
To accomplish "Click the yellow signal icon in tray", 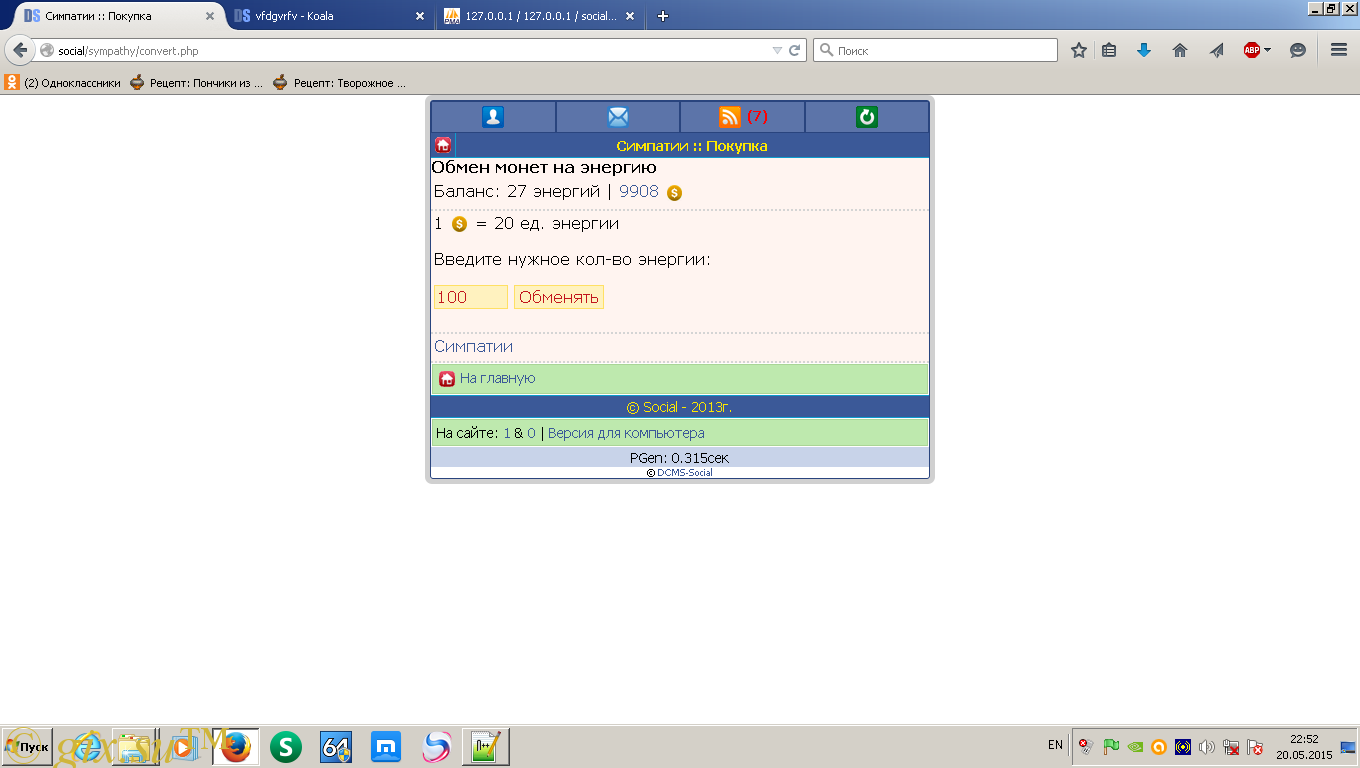I will click(1183, 746).
